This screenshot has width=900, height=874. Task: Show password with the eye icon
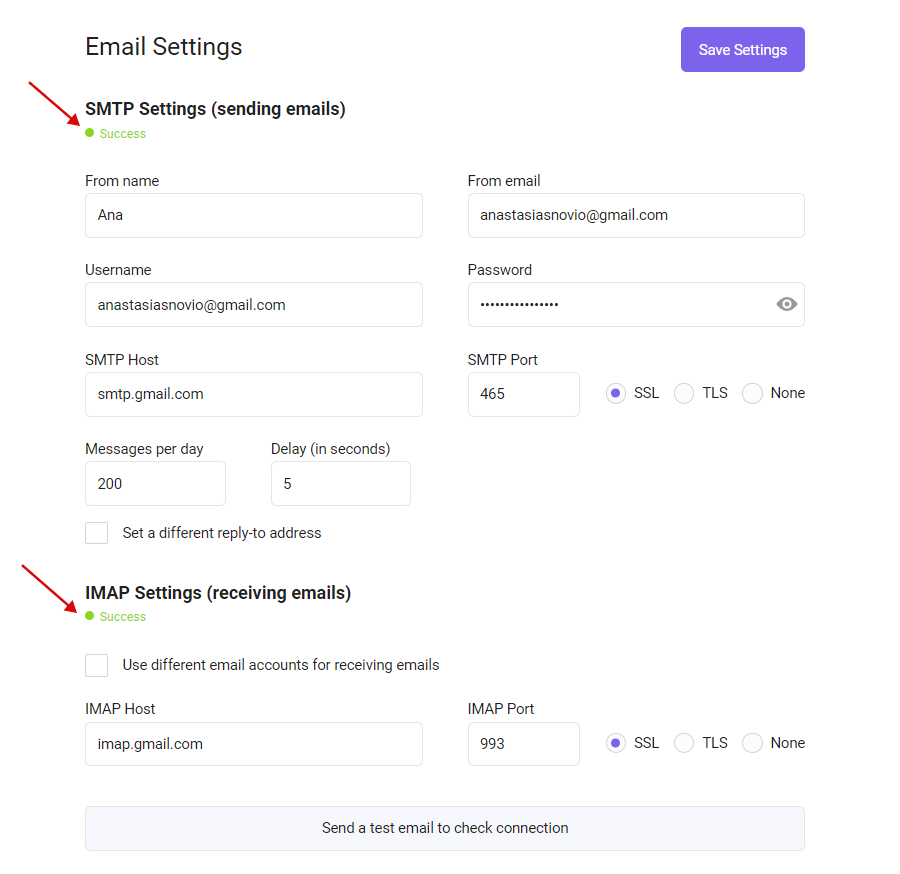coord(786,304)
